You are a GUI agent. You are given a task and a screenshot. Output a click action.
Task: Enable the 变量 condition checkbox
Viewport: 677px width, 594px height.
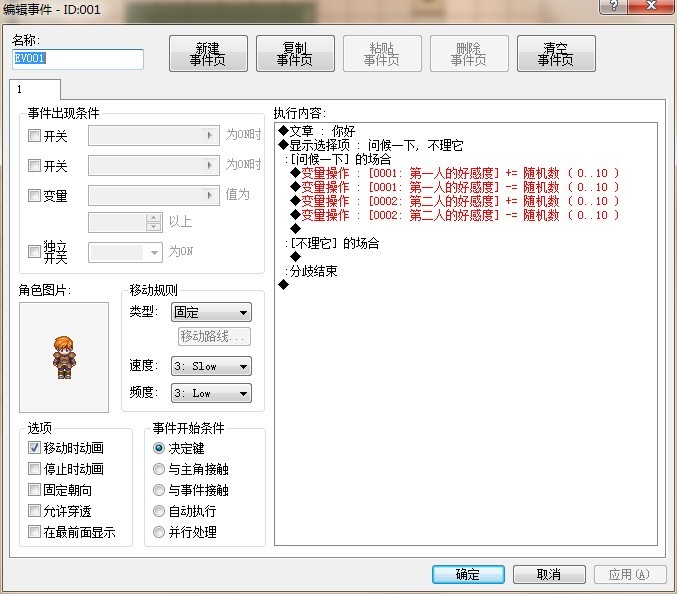34,195
